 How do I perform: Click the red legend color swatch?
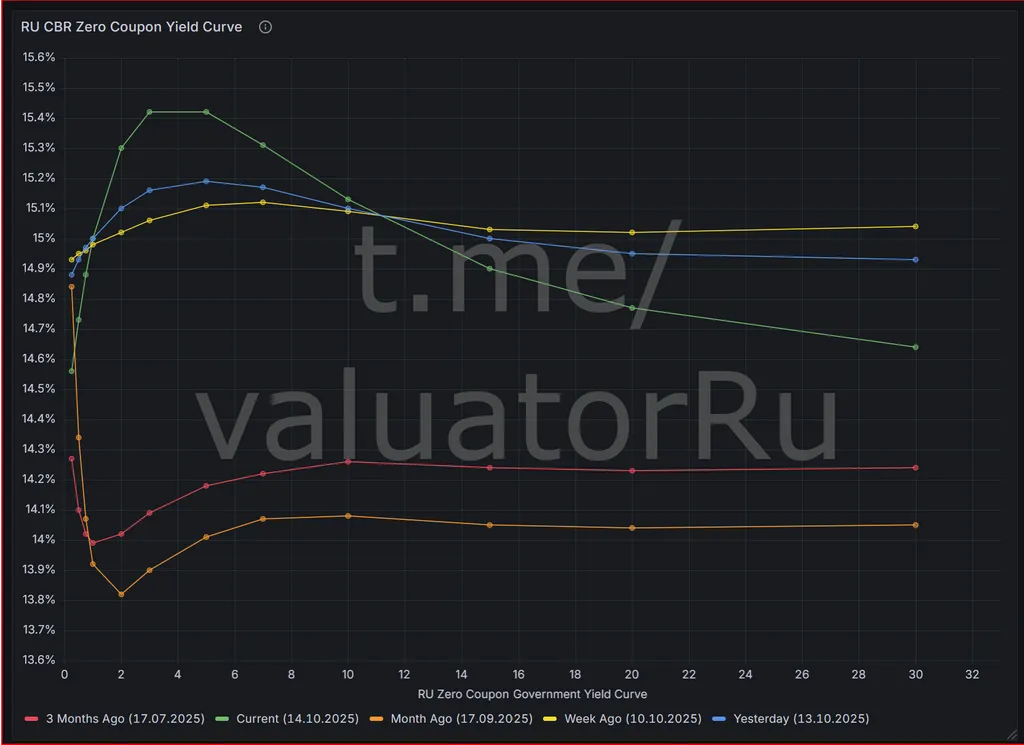coord(31,719)
